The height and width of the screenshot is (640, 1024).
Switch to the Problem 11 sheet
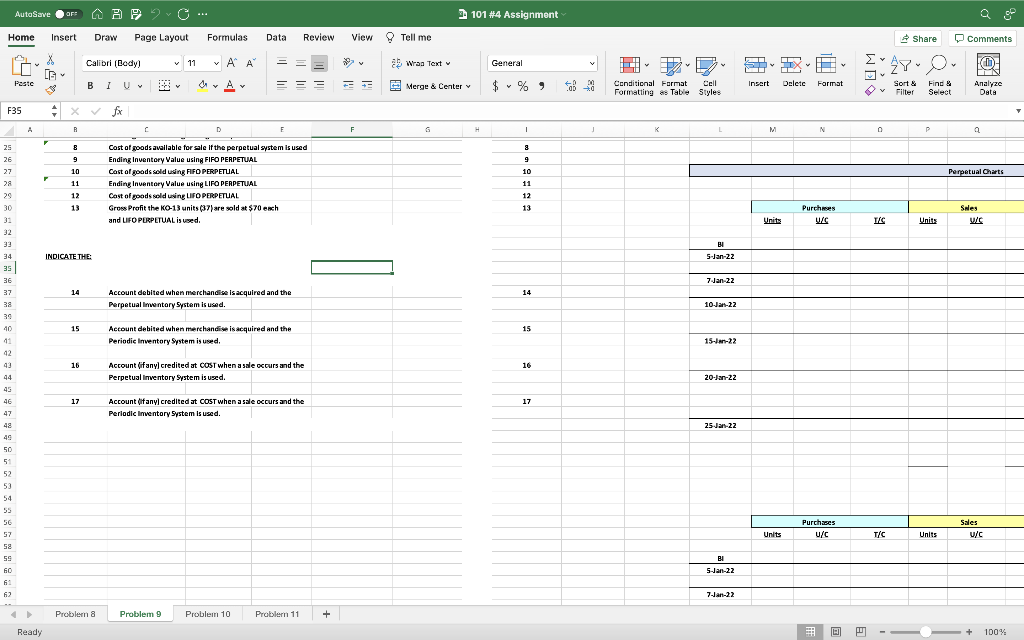pyautogui.click(x=277, y=614)
